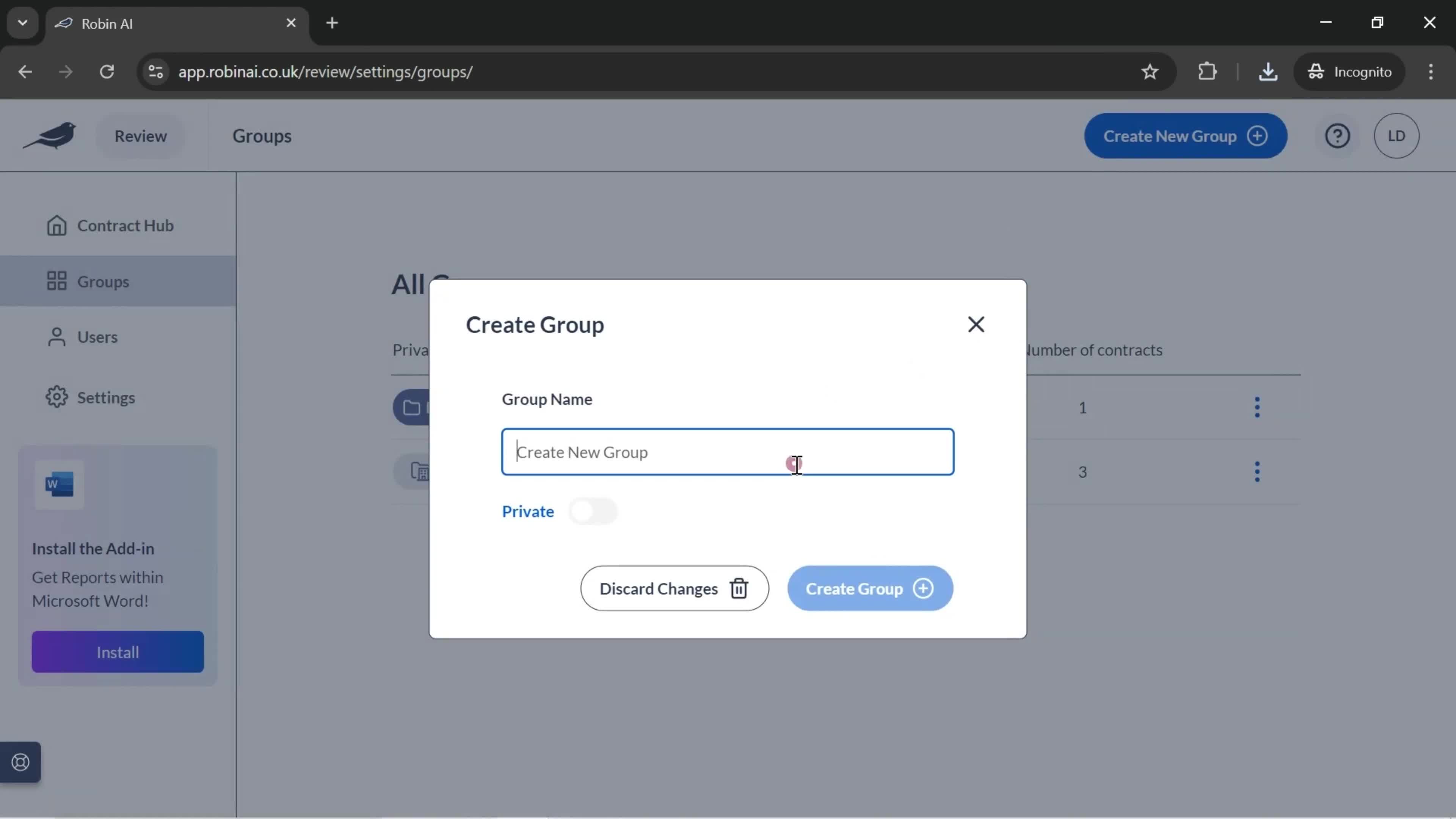
Task: Open browser tab options dropdown
Action: [22, 22]
